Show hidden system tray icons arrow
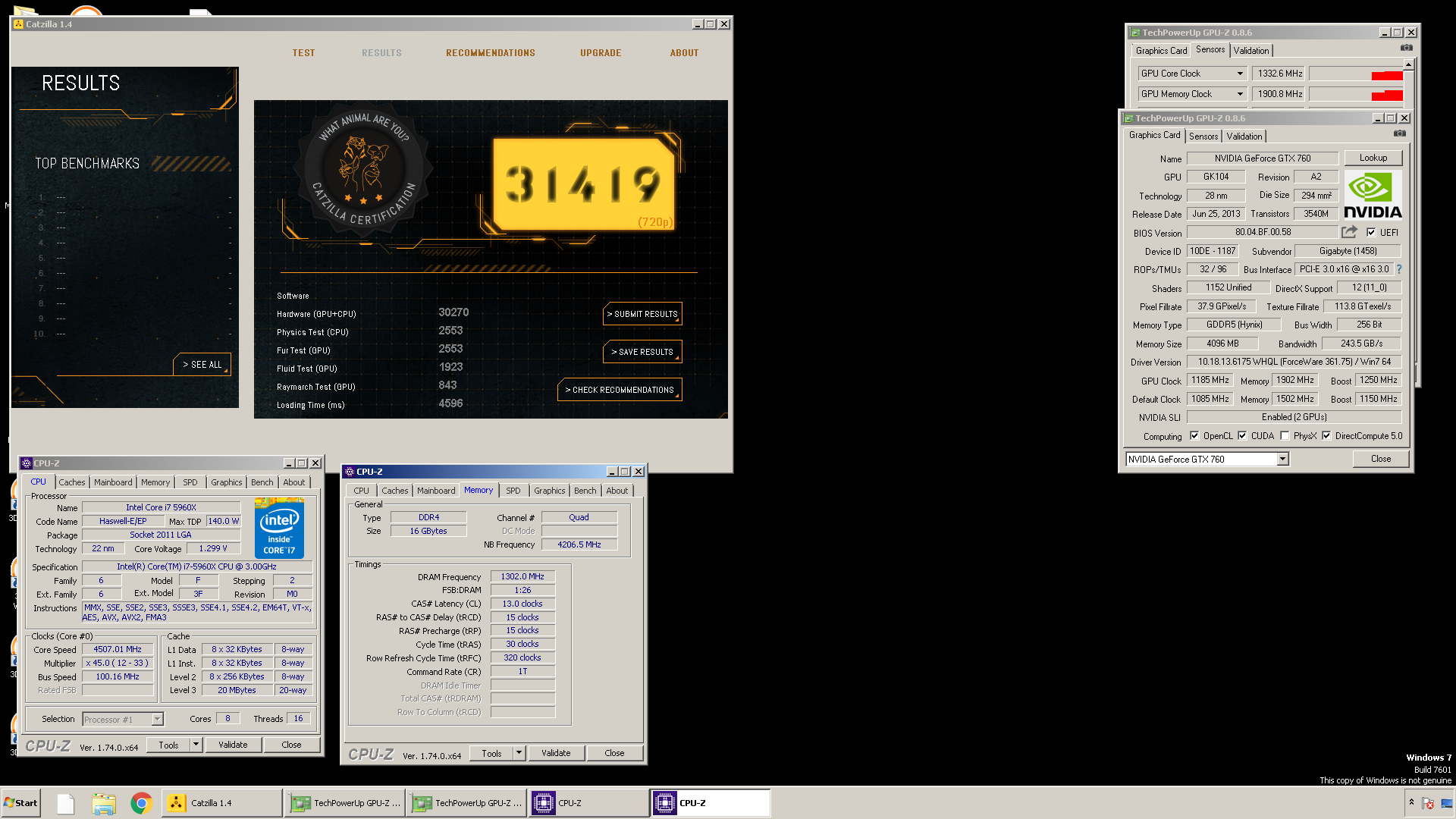1456x819 pixels. click(1411, 802)
